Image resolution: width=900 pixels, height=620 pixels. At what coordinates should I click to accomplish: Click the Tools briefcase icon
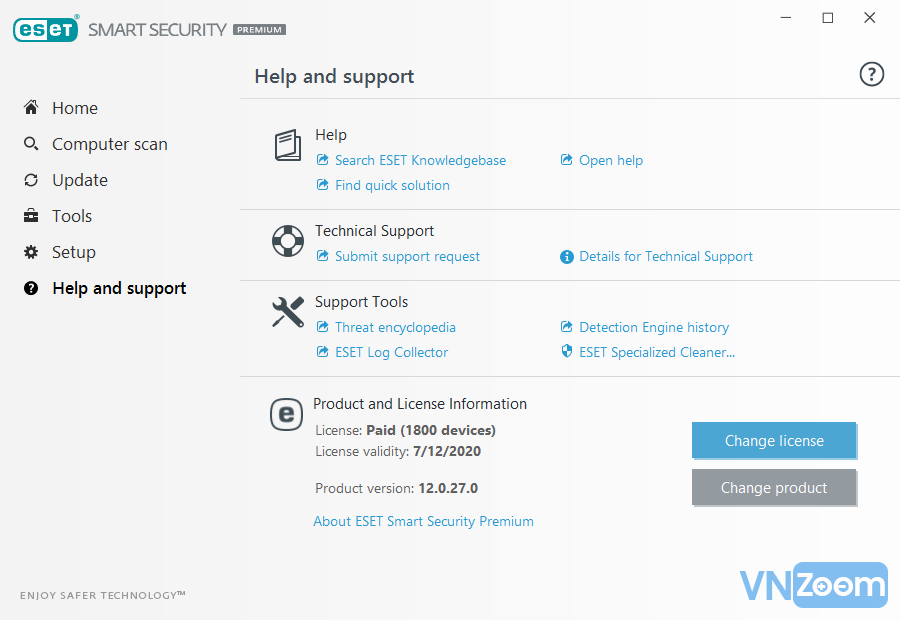point(31,216)
